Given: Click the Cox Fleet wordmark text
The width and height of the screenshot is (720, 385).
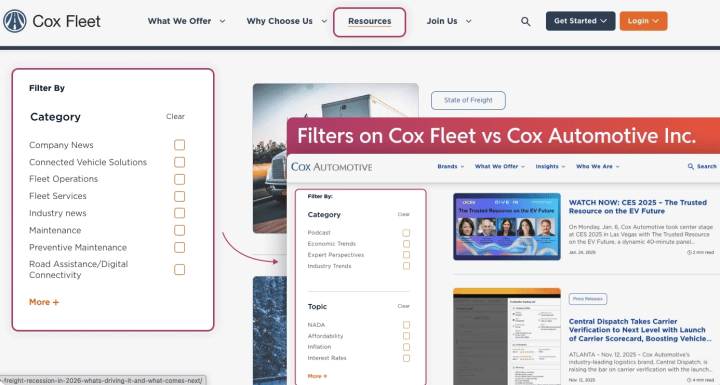Looking at the screenshot, I should coord(67,21).
